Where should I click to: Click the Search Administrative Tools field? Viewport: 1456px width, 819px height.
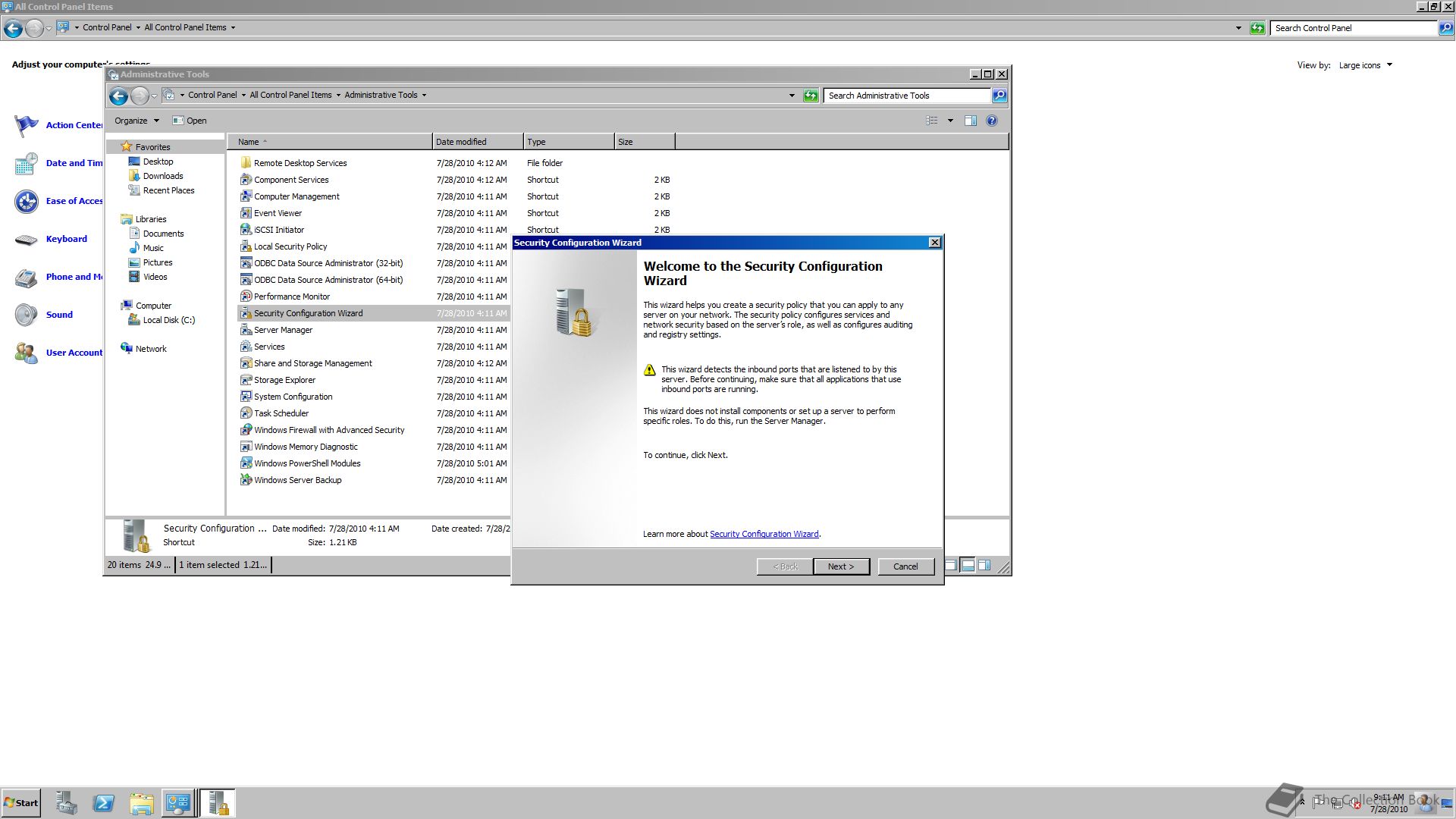[907, 96]
